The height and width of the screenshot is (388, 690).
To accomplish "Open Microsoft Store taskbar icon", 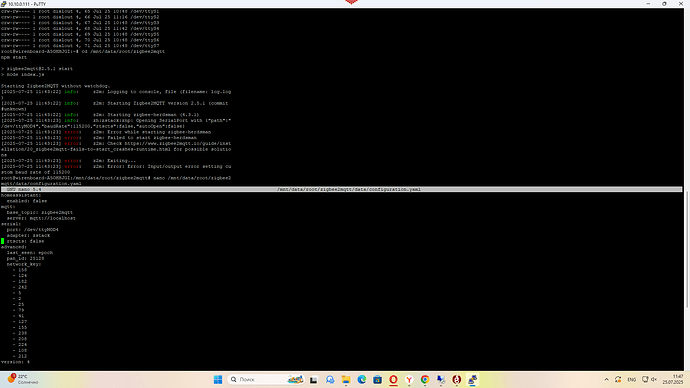I will [x=378, y=379].
